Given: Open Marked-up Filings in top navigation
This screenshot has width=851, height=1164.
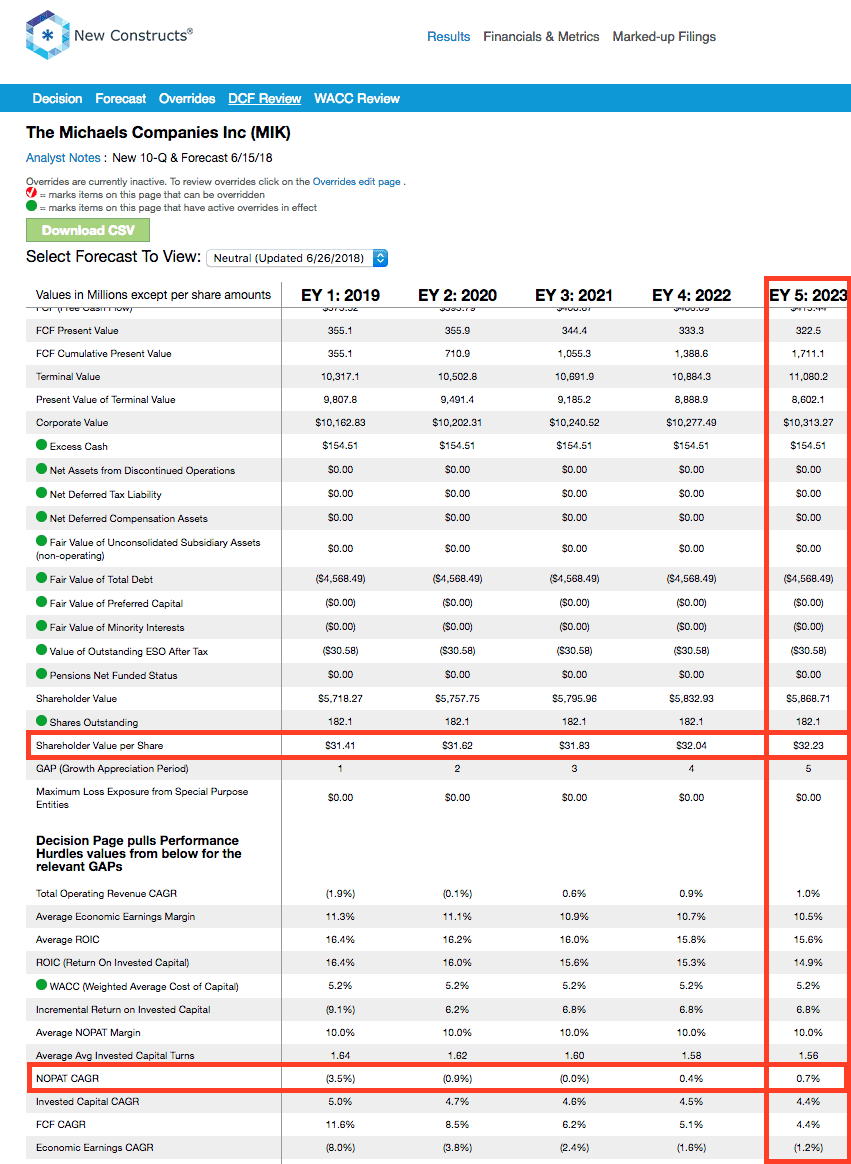Looking at the screenshot, I should pyautogui.click(x=665, y=36).
